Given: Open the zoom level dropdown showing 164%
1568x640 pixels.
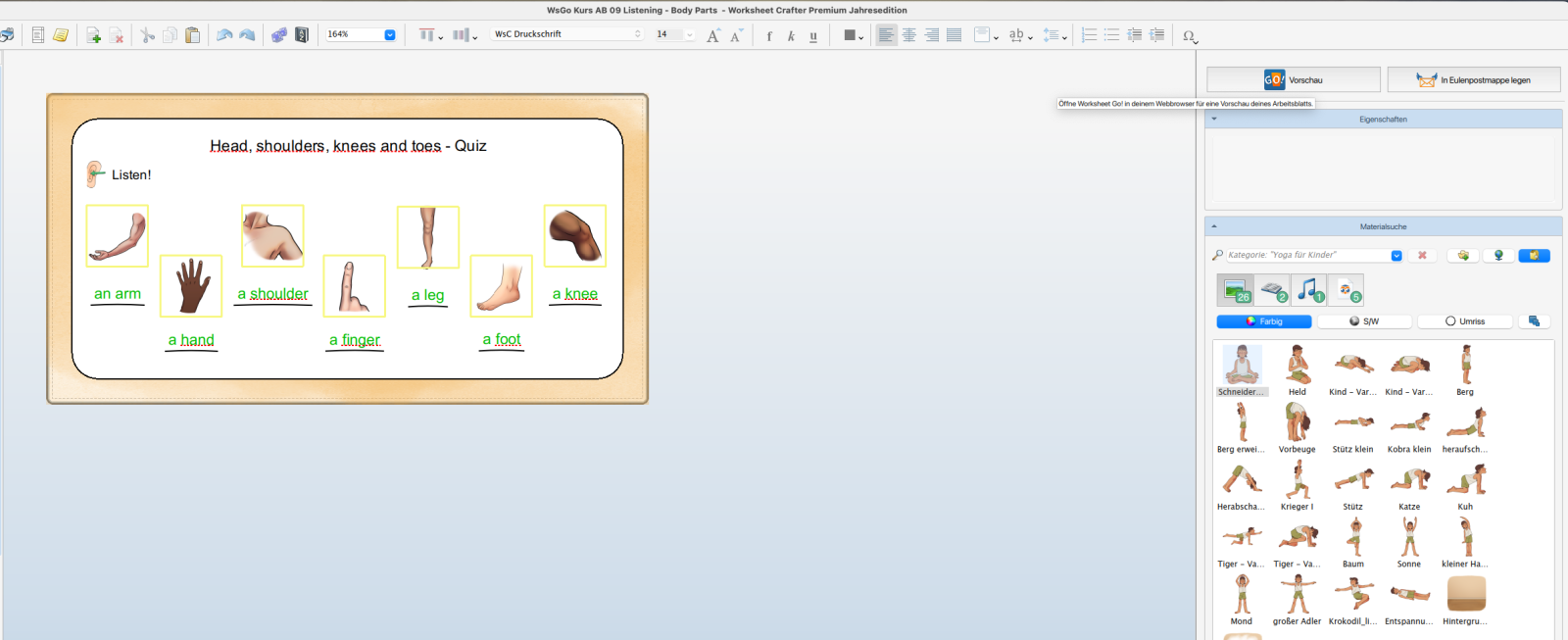Looking at the screenshot, I should coord(389,34).
